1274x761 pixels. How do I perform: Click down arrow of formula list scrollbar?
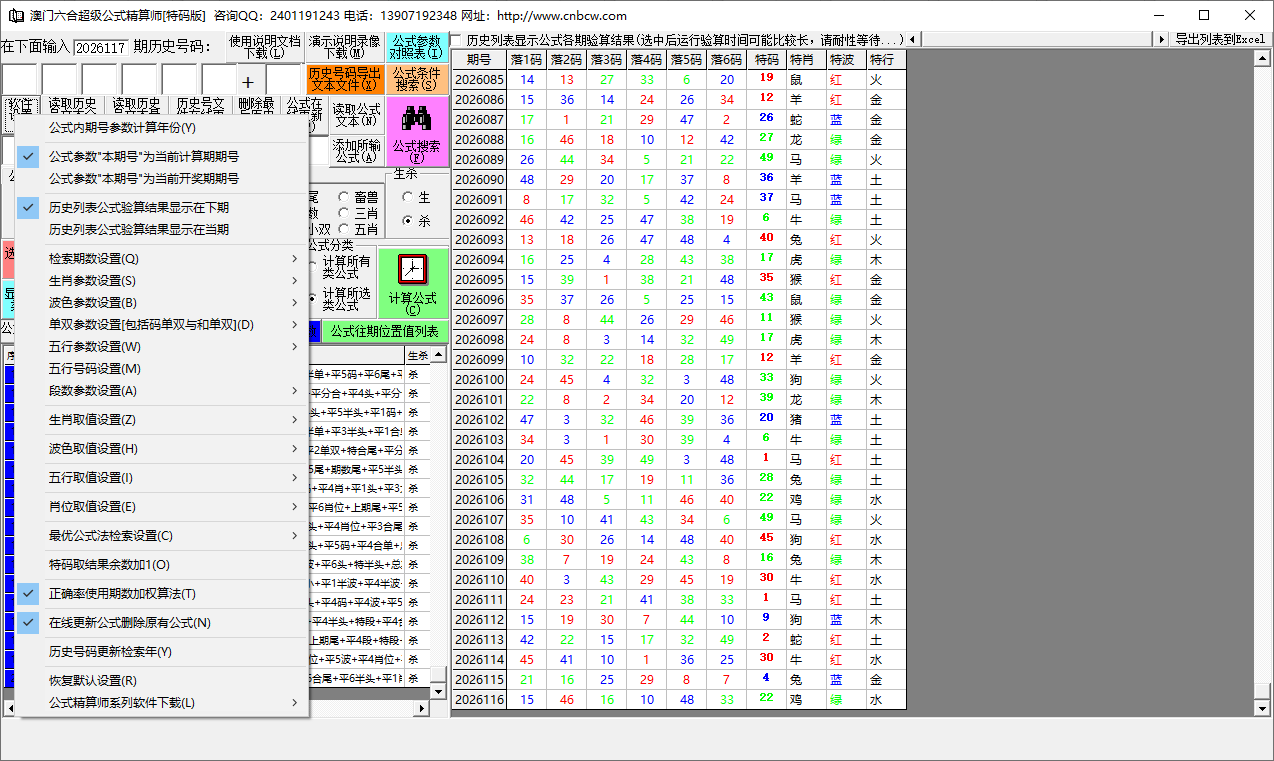[x=438, y=692]
